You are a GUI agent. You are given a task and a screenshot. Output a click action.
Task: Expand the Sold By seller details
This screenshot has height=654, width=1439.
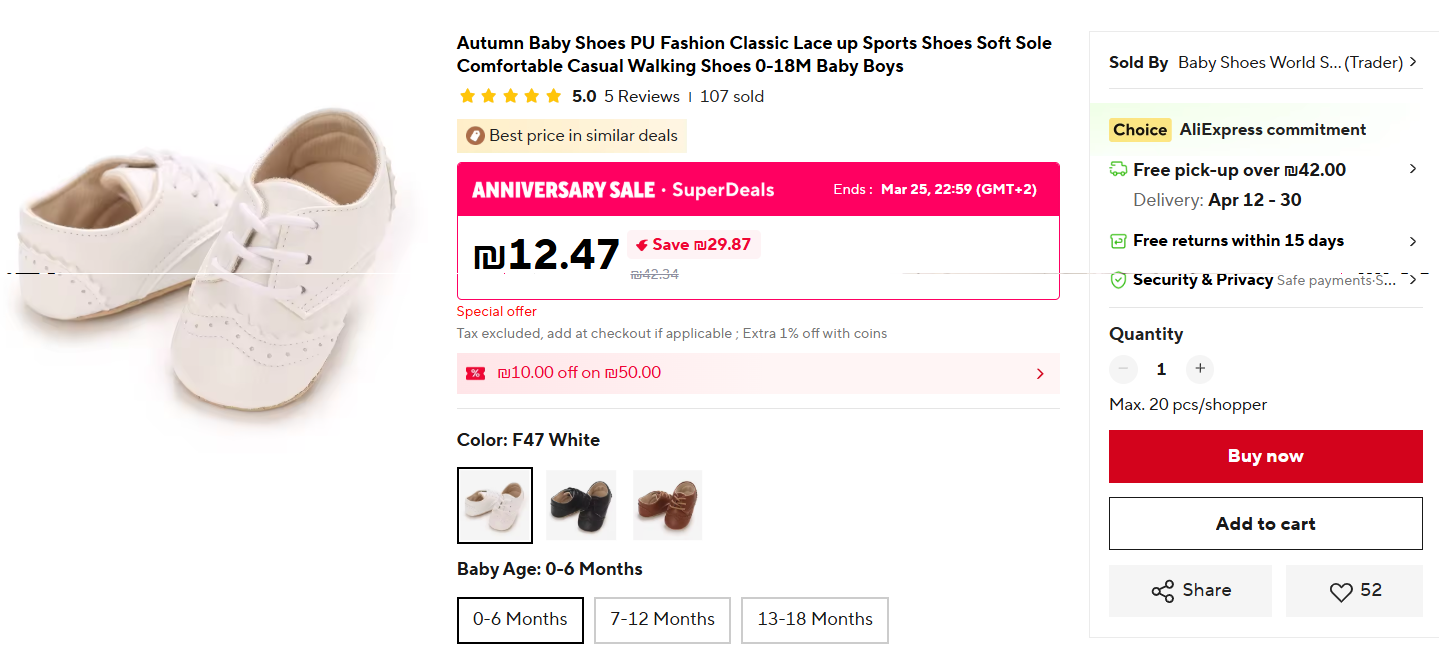point(1413,62)
